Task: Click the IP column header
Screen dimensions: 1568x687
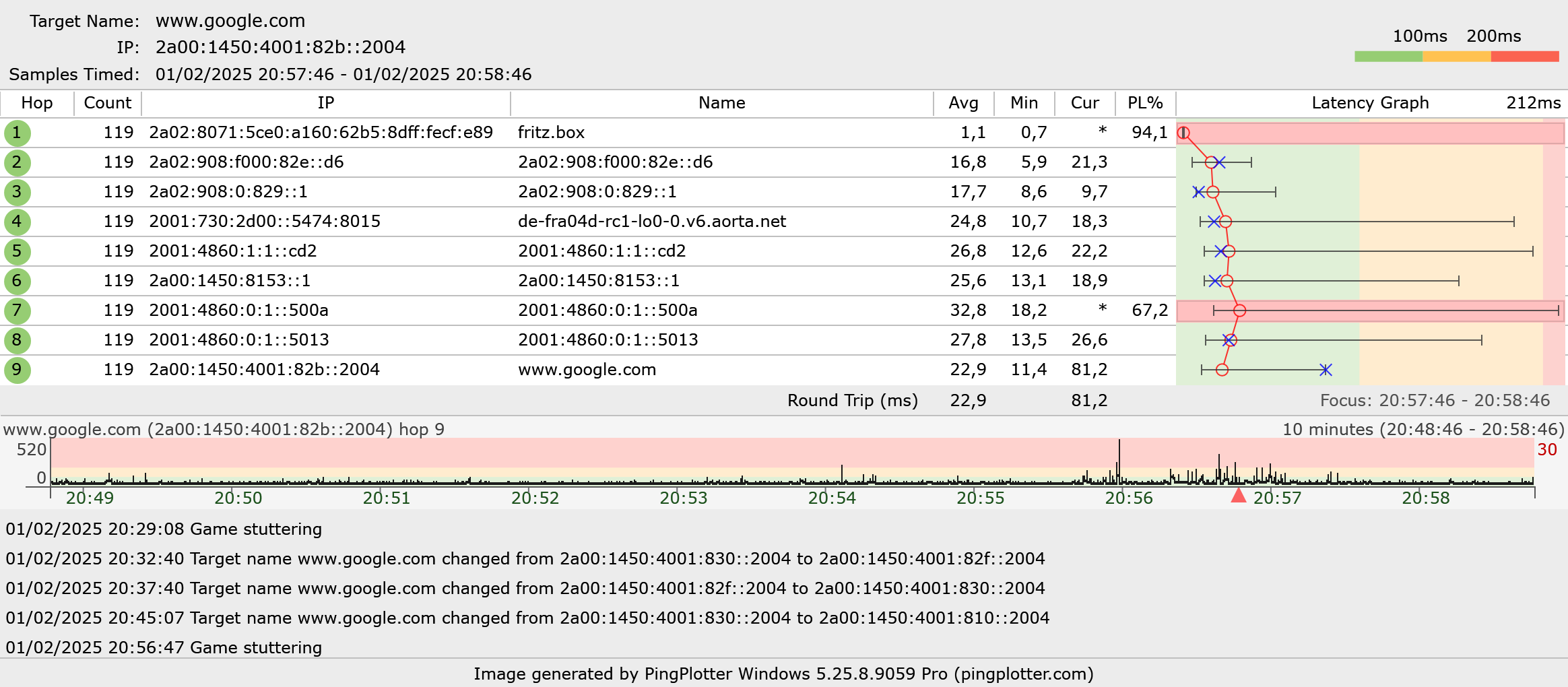Action: [x=326, y=103]
